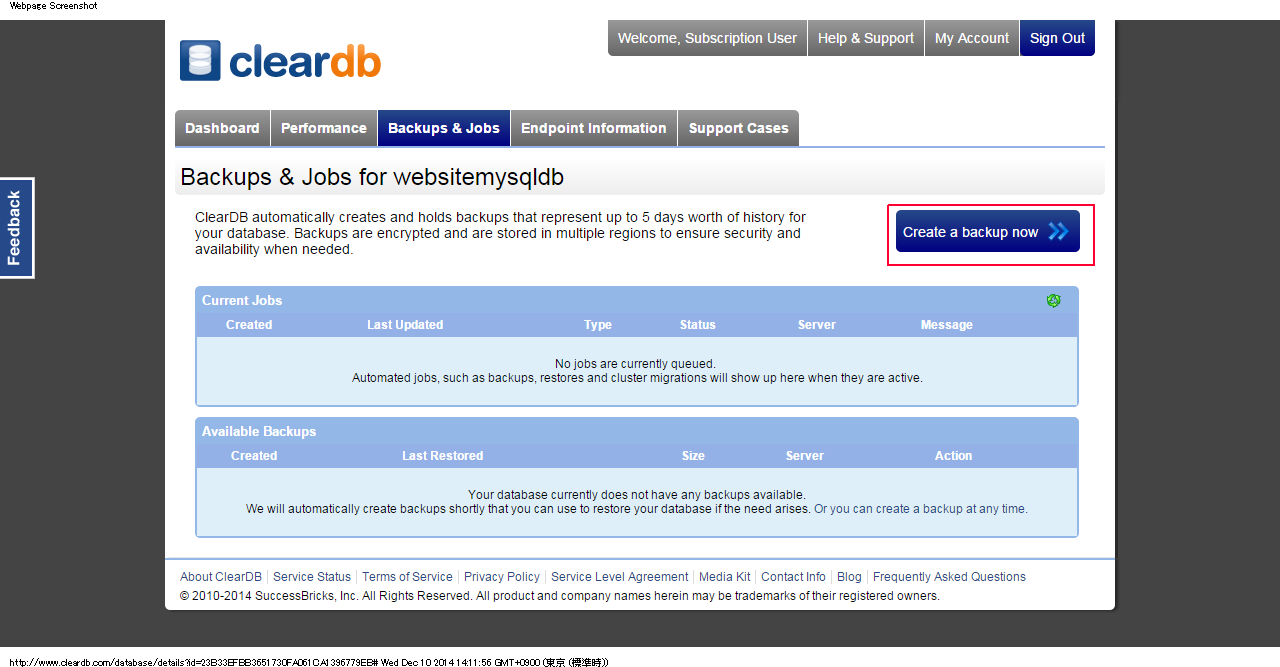Screen dimensions: 1280x667
Task: Open the Endpoint Information tab
Action: pos(593,128)
